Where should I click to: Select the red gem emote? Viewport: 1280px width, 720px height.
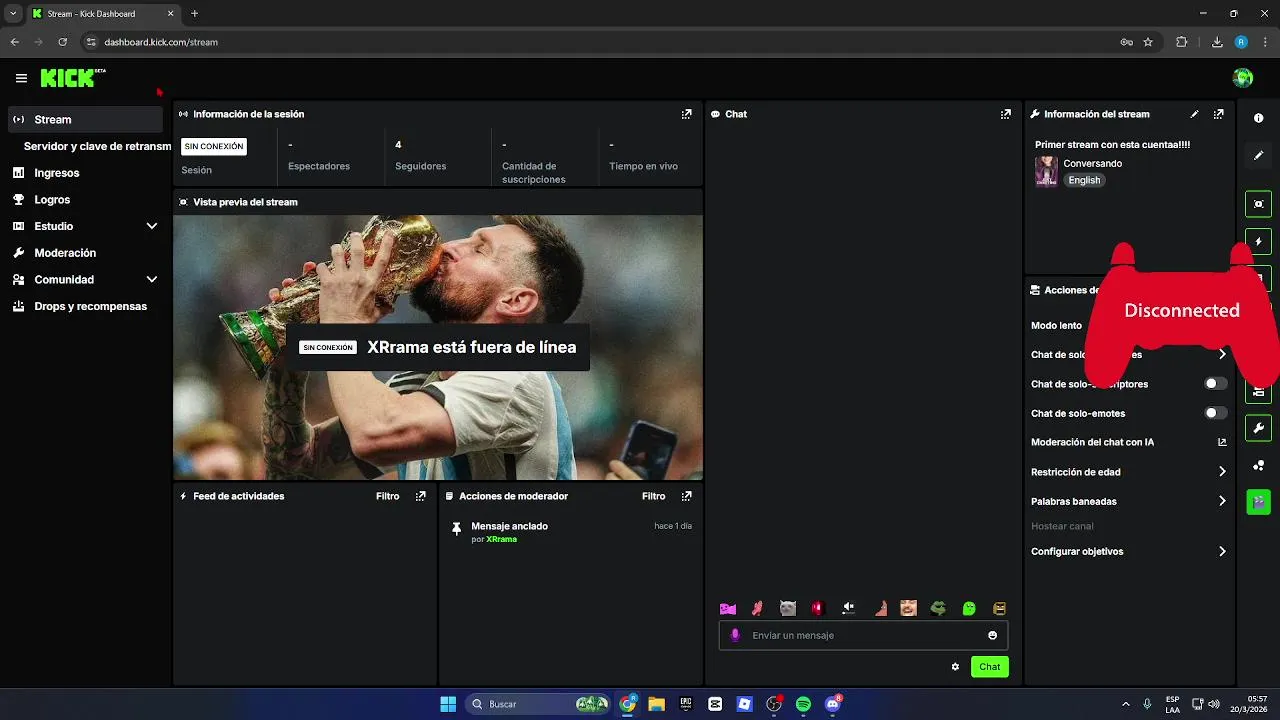tap(818, 608)
